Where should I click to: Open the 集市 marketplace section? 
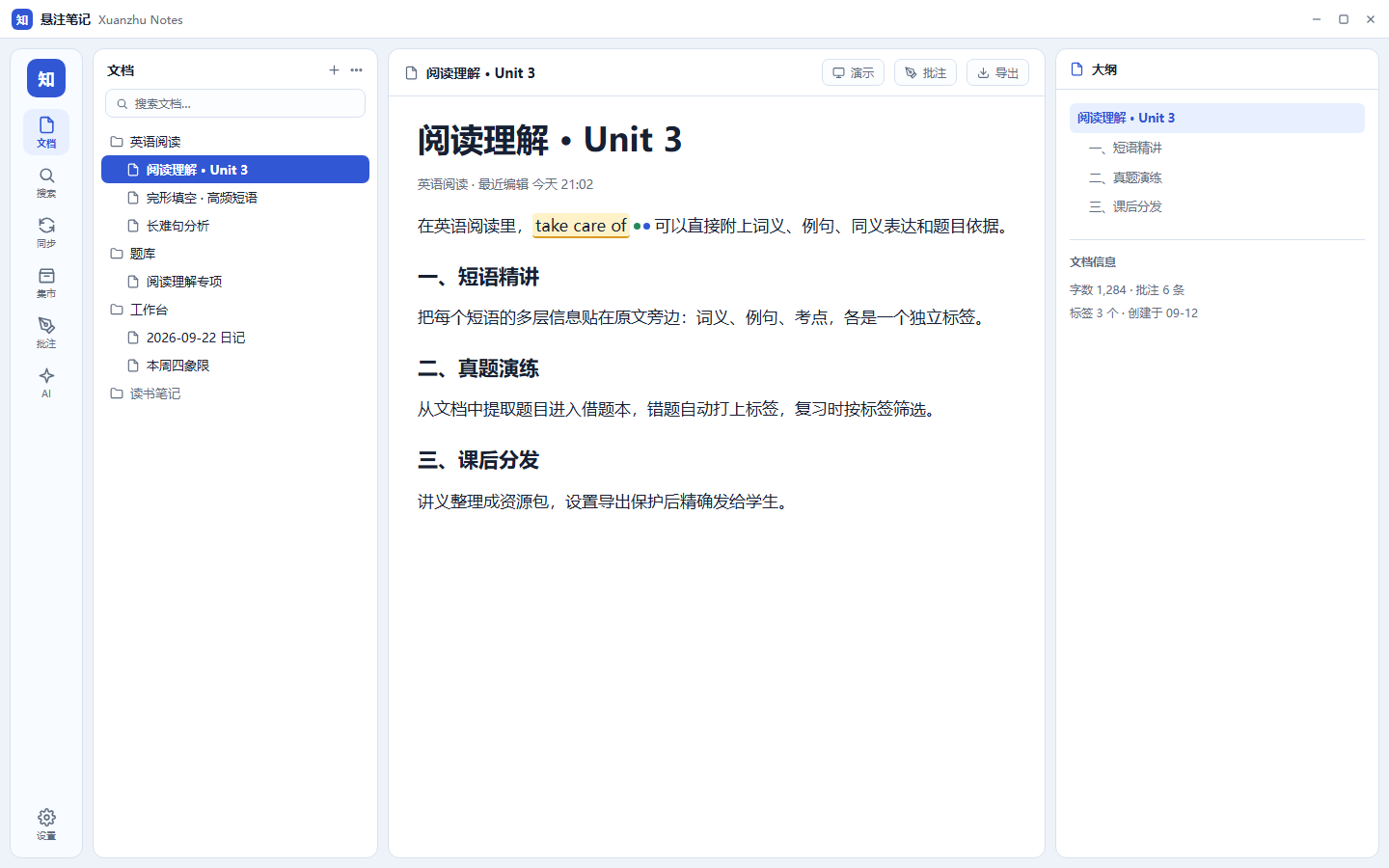tap(46, 283)
